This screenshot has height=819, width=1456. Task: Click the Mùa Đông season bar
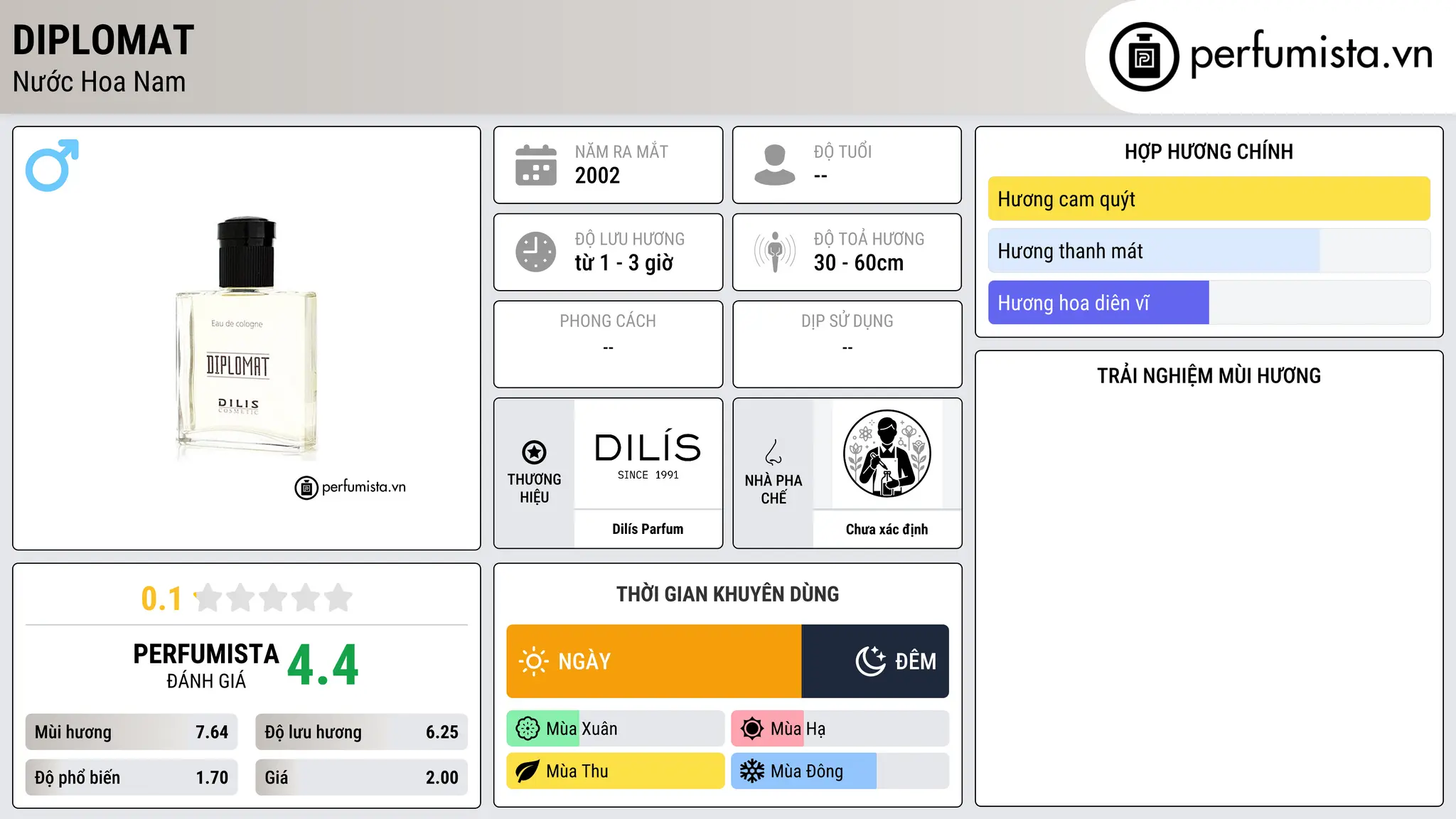pyautogui.click(x=840, y=771)
